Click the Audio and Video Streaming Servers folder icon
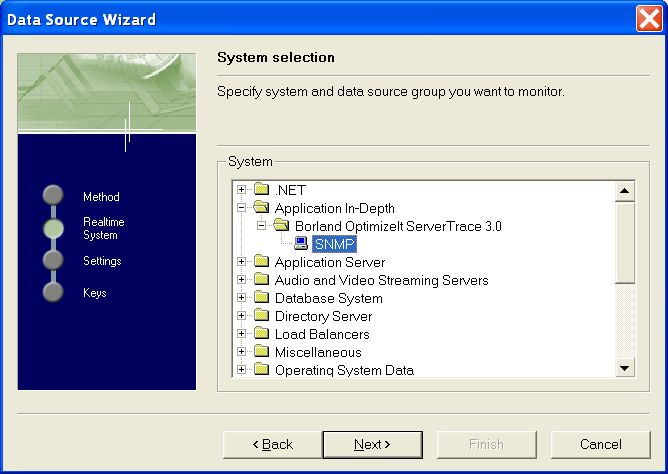The height and width of the screenshot is (474, 668). pyautogui.click(x=261, y=279)
